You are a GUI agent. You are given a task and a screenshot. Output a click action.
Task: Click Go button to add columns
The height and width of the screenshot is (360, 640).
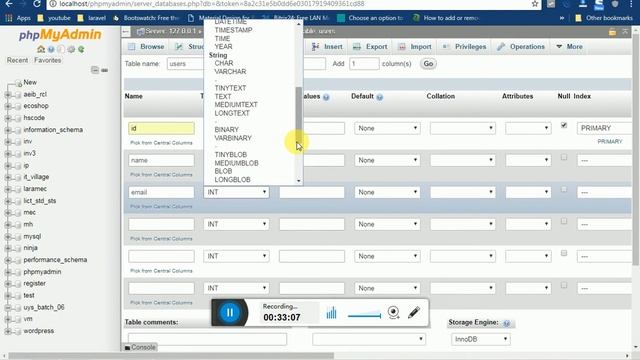pyautogui.click(x=428, y=64)
